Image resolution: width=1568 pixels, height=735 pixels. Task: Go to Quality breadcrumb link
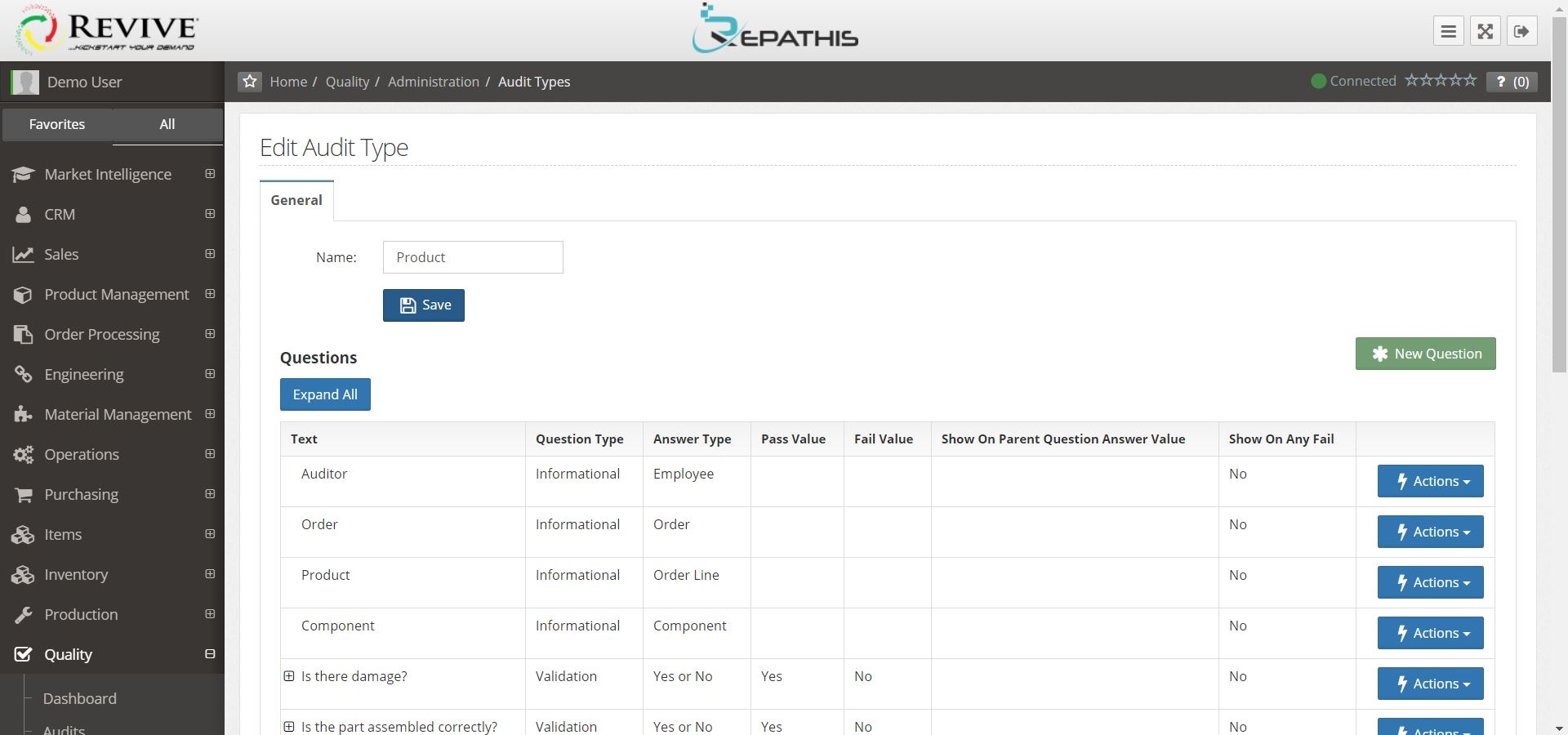(x=347, y=82)
